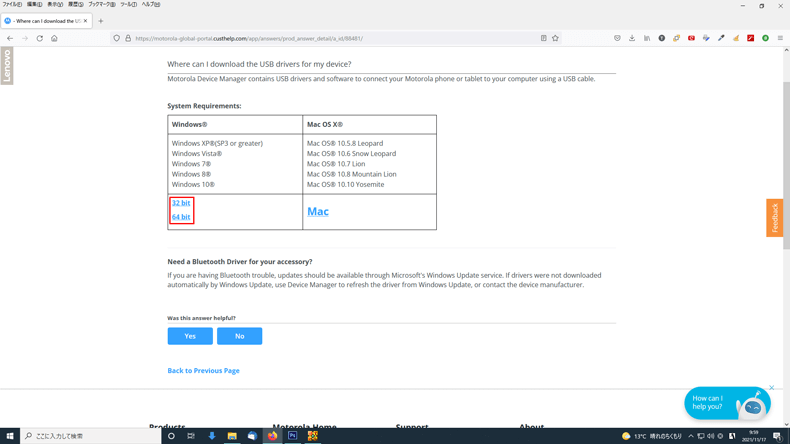Click the URL address bar
Viewport: 790px width, 444px height.
[x=330, y=38]
